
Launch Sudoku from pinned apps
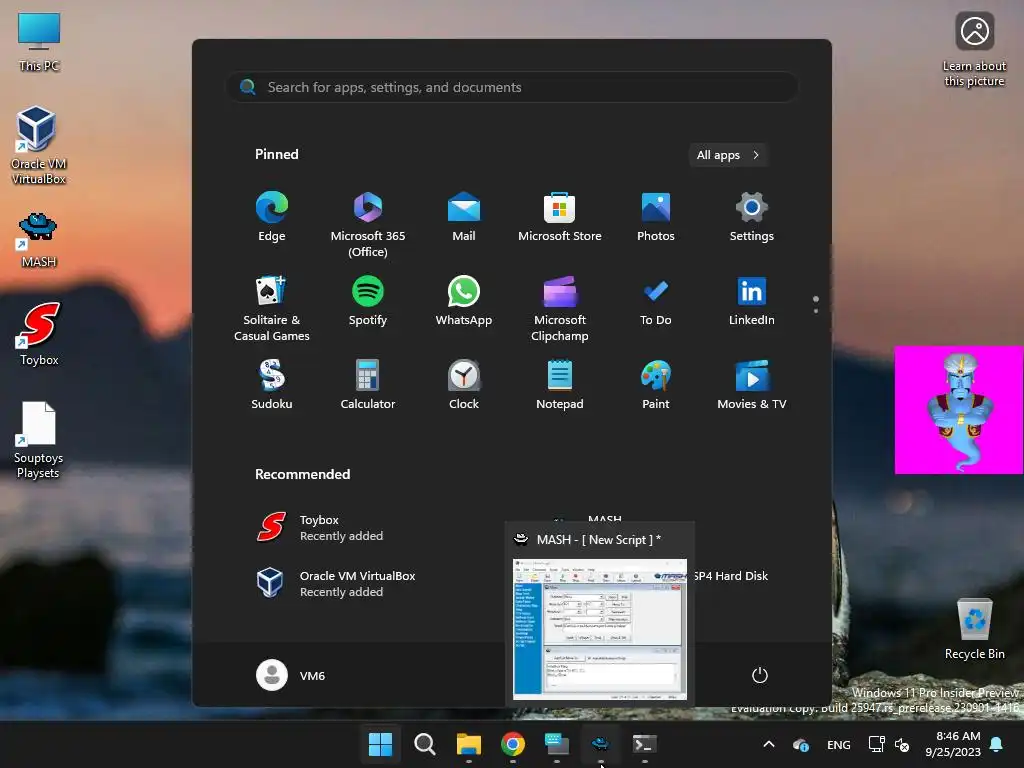pyautogui.click(x=272, y=385)
